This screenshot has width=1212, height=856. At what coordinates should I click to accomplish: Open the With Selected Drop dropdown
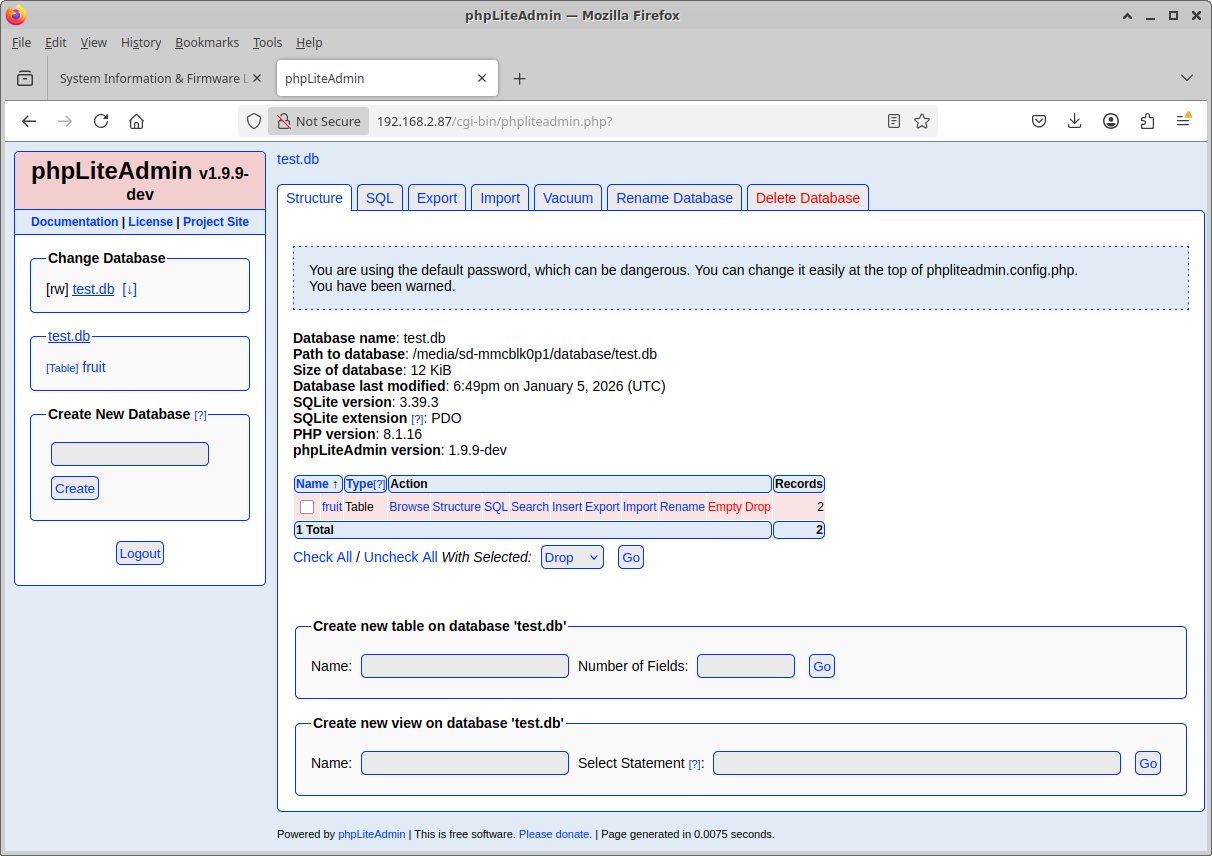click(572, 557)
